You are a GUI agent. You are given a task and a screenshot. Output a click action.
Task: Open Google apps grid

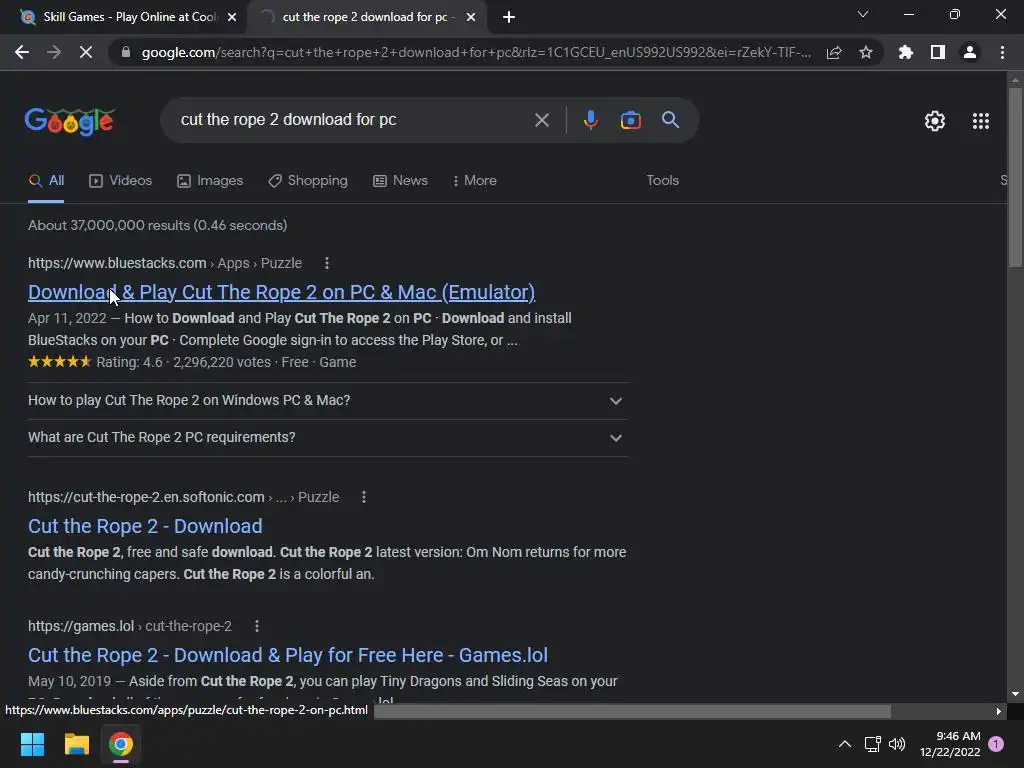981,121
